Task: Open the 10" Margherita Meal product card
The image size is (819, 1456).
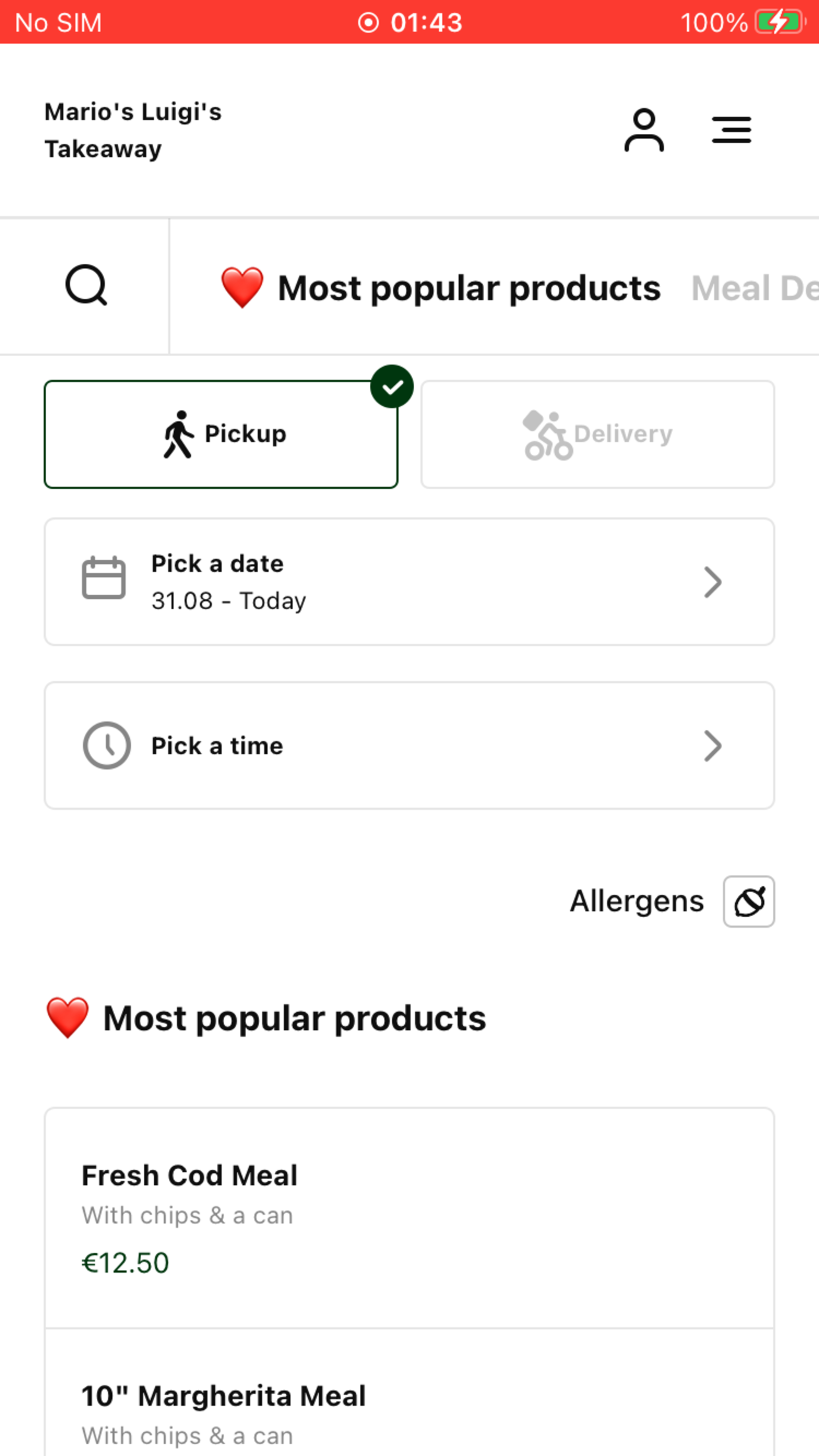Action: [x=409, y=1393]
